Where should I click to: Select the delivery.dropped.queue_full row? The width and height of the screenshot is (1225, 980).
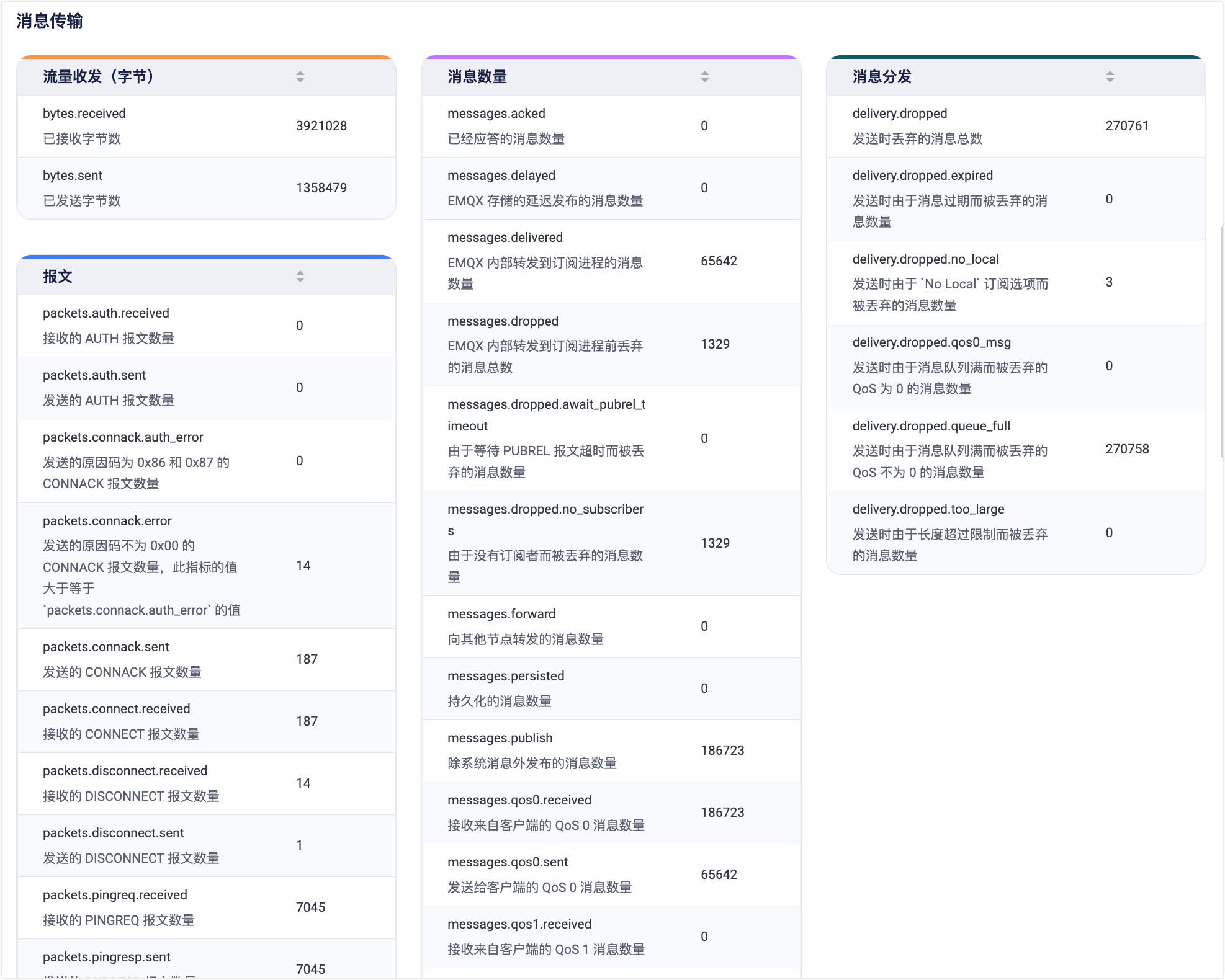point(1016,449)
